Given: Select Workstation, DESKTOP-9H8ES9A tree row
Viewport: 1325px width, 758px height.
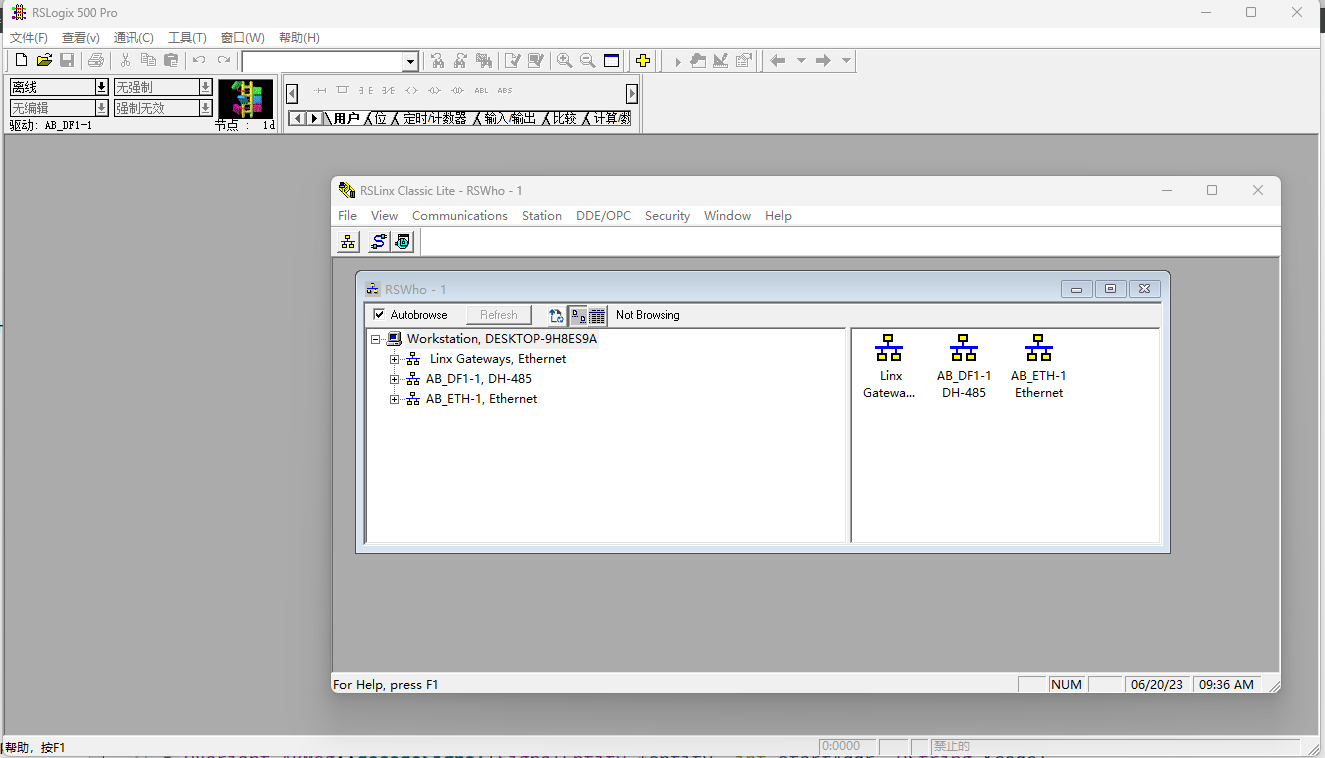Looking at the screenshot, I should pos(502,339).
